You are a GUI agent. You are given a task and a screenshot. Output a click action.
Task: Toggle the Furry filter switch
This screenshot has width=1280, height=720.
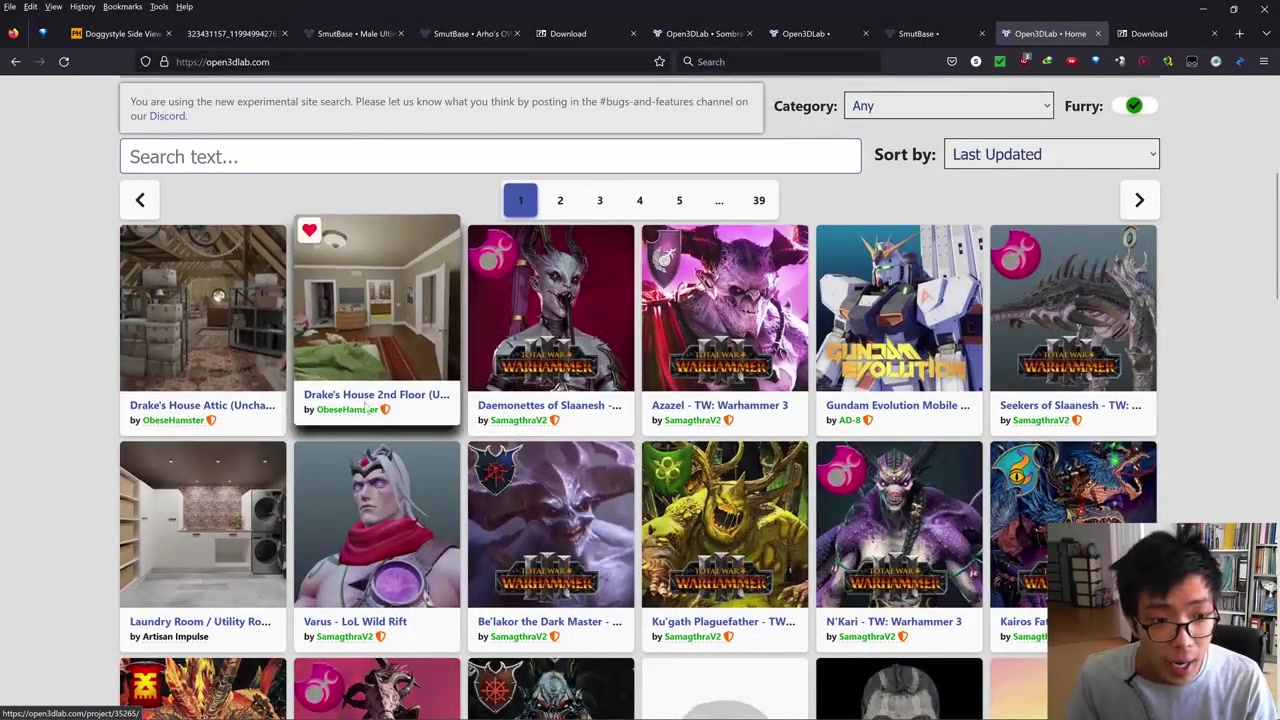1134,106
